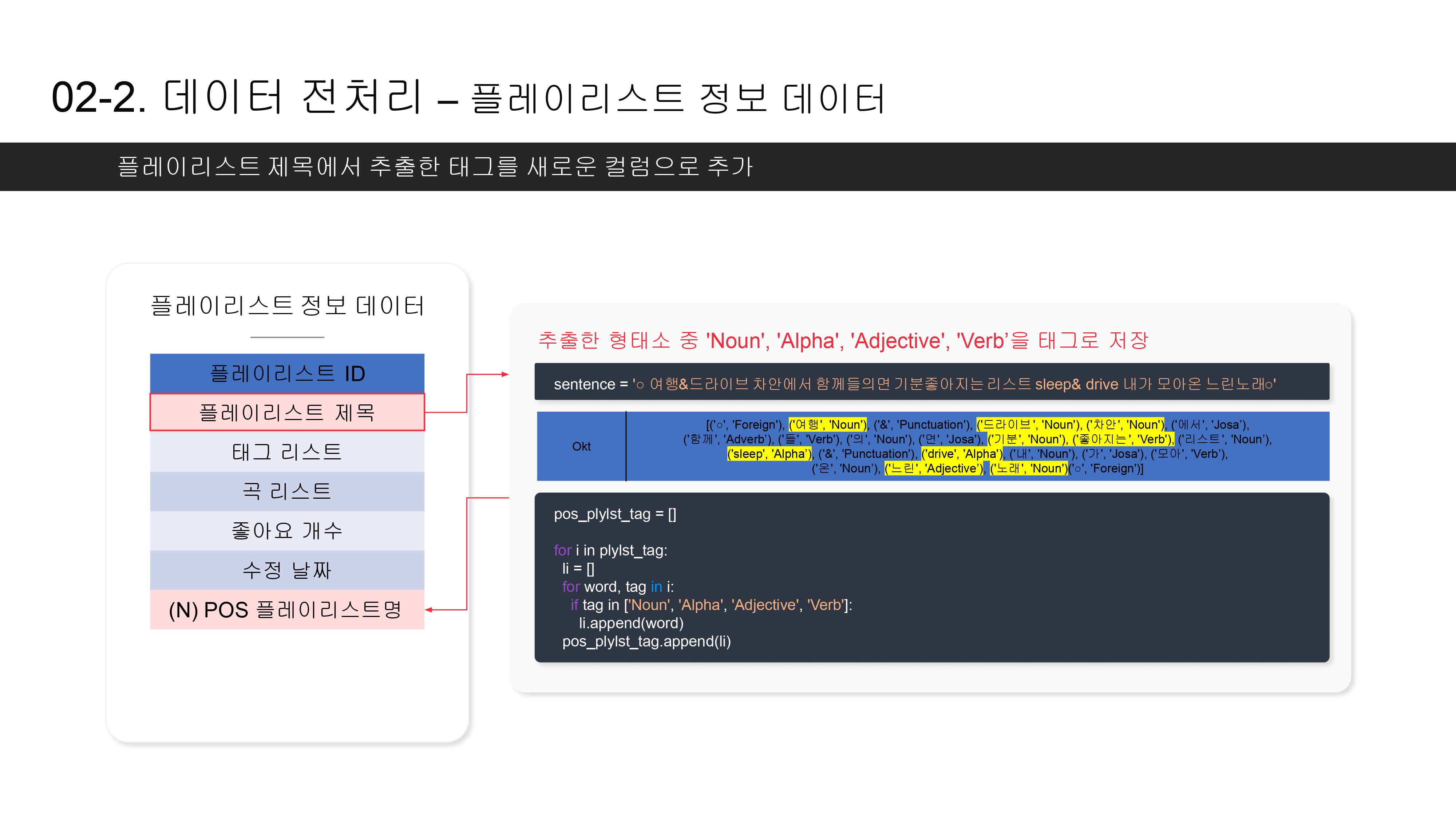Click the 플레이리스트 ID blue row
The height and width of the screenshot is (819, 1456).
pyautogui.click(x=287, y=373)
